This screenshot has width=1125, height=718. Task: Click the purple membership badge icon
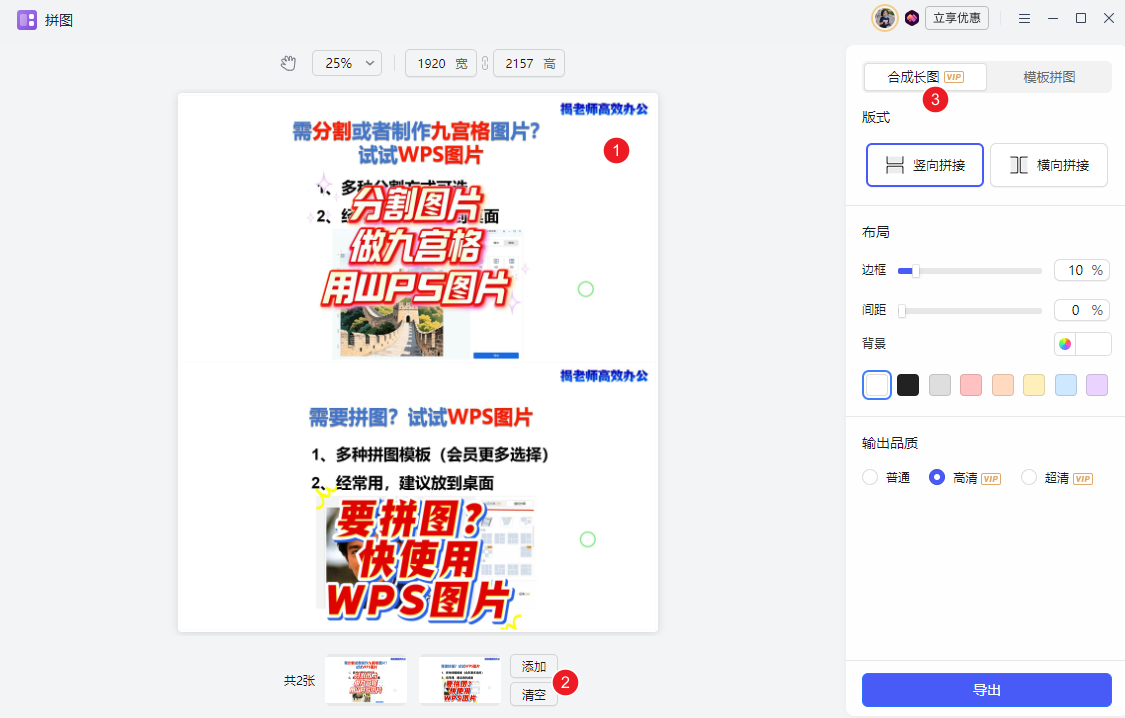tap(912, 18)
